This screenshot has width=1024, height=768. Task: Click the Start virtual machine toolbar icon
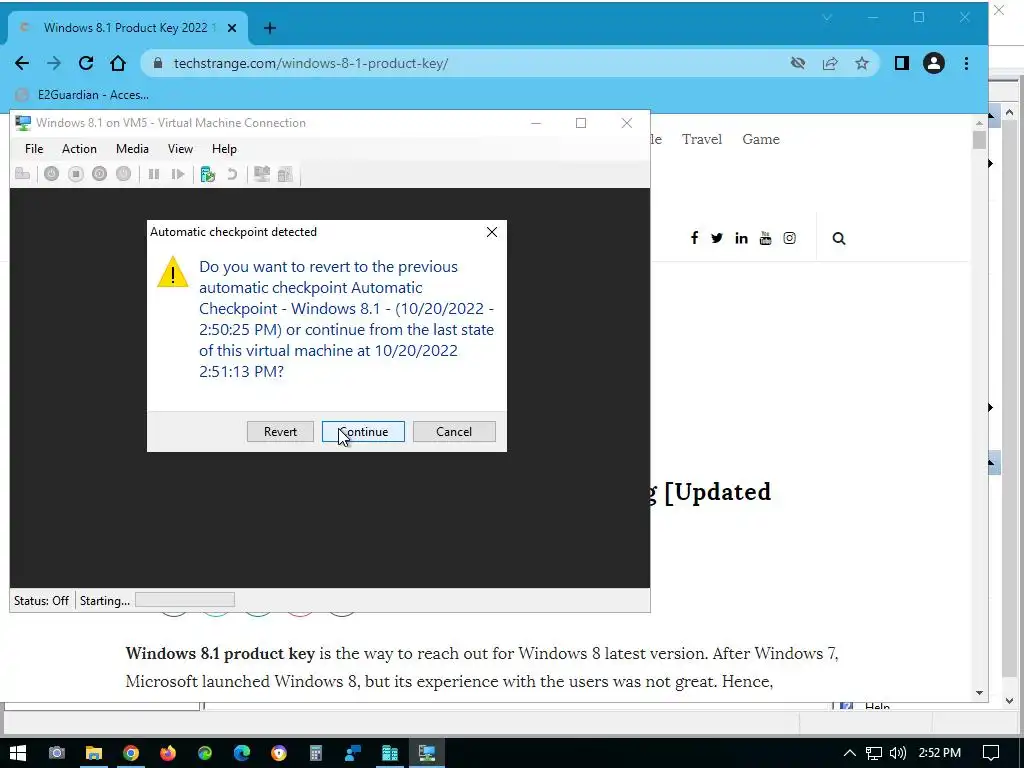pos(52,174)
